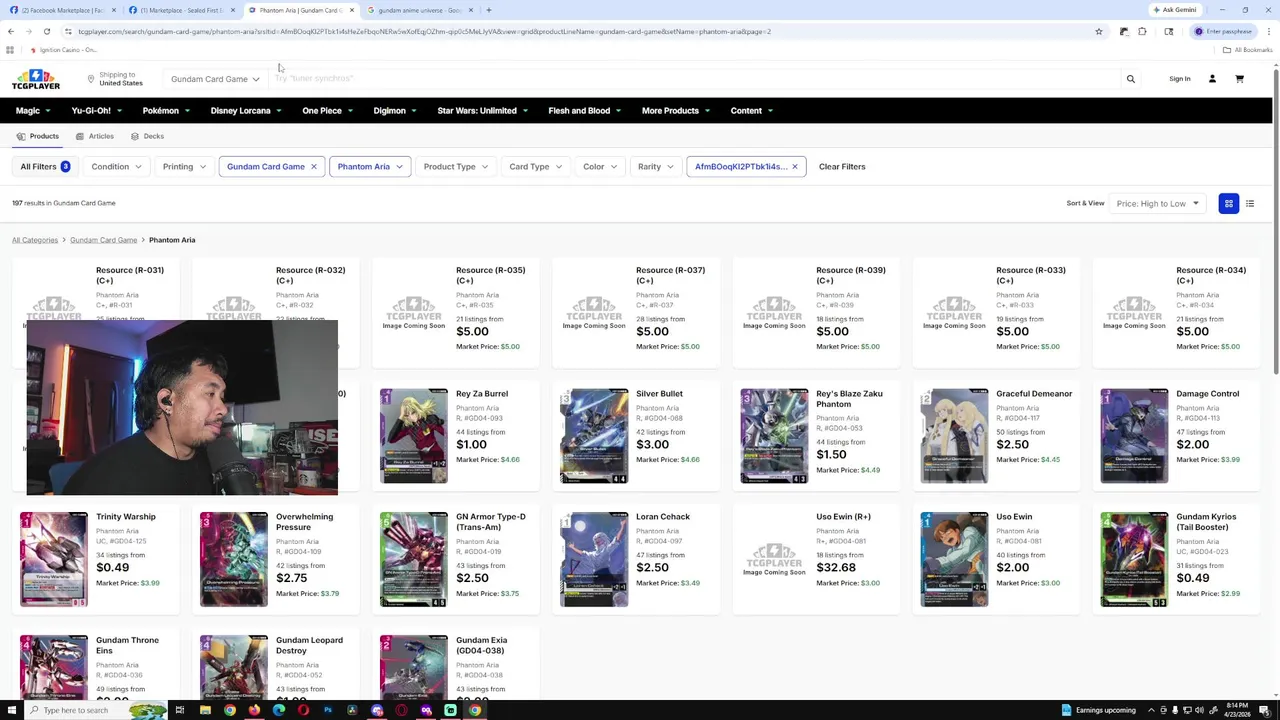Expand the Card Type filter
This screenshot has height=720, width=1280.
click(x=535, y=167)
